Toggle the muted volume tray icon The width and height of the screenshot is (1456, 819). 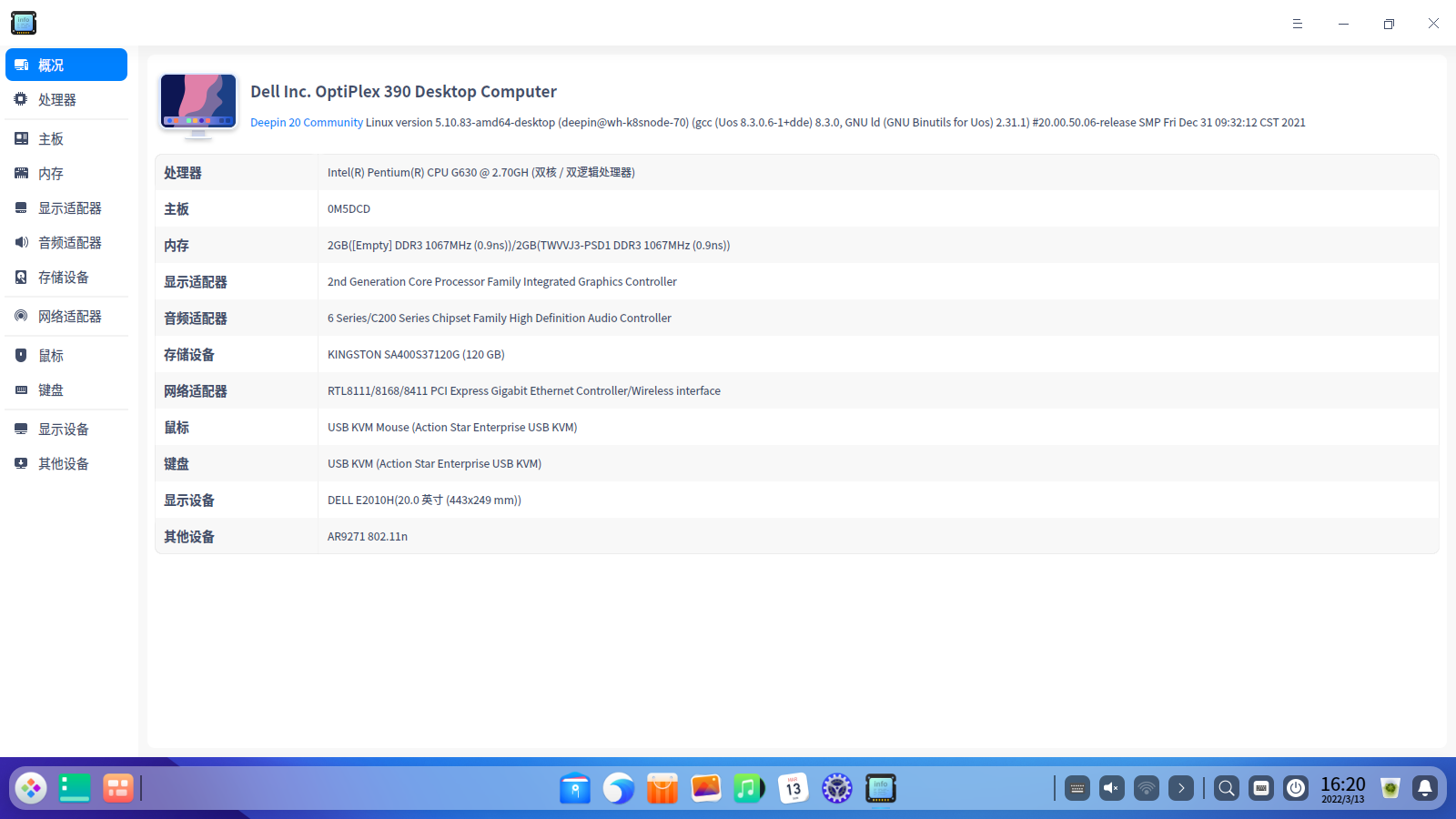(1112, 788)
